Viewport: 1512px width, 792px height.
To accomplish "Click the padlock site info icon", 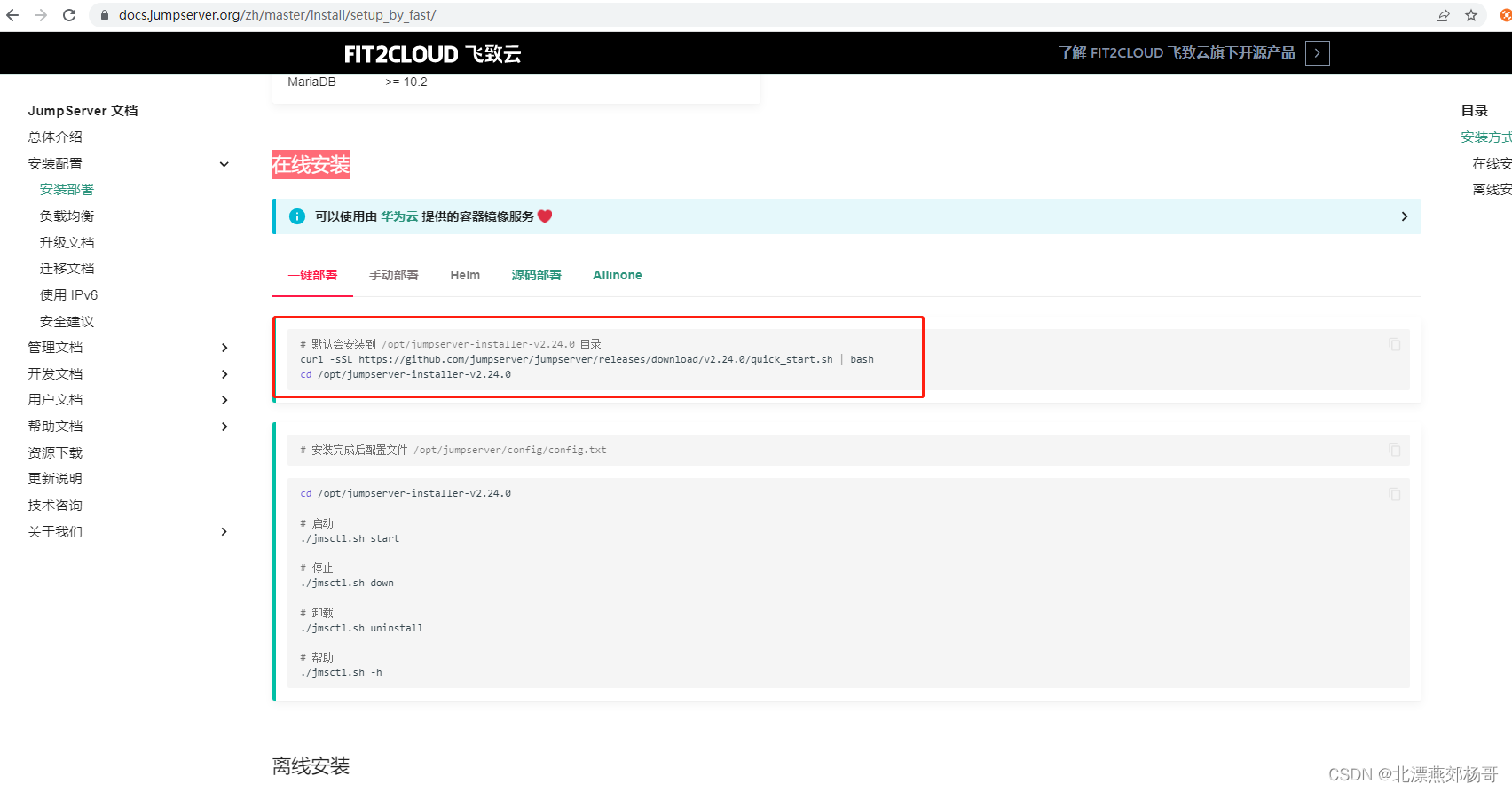I will 104,15.
